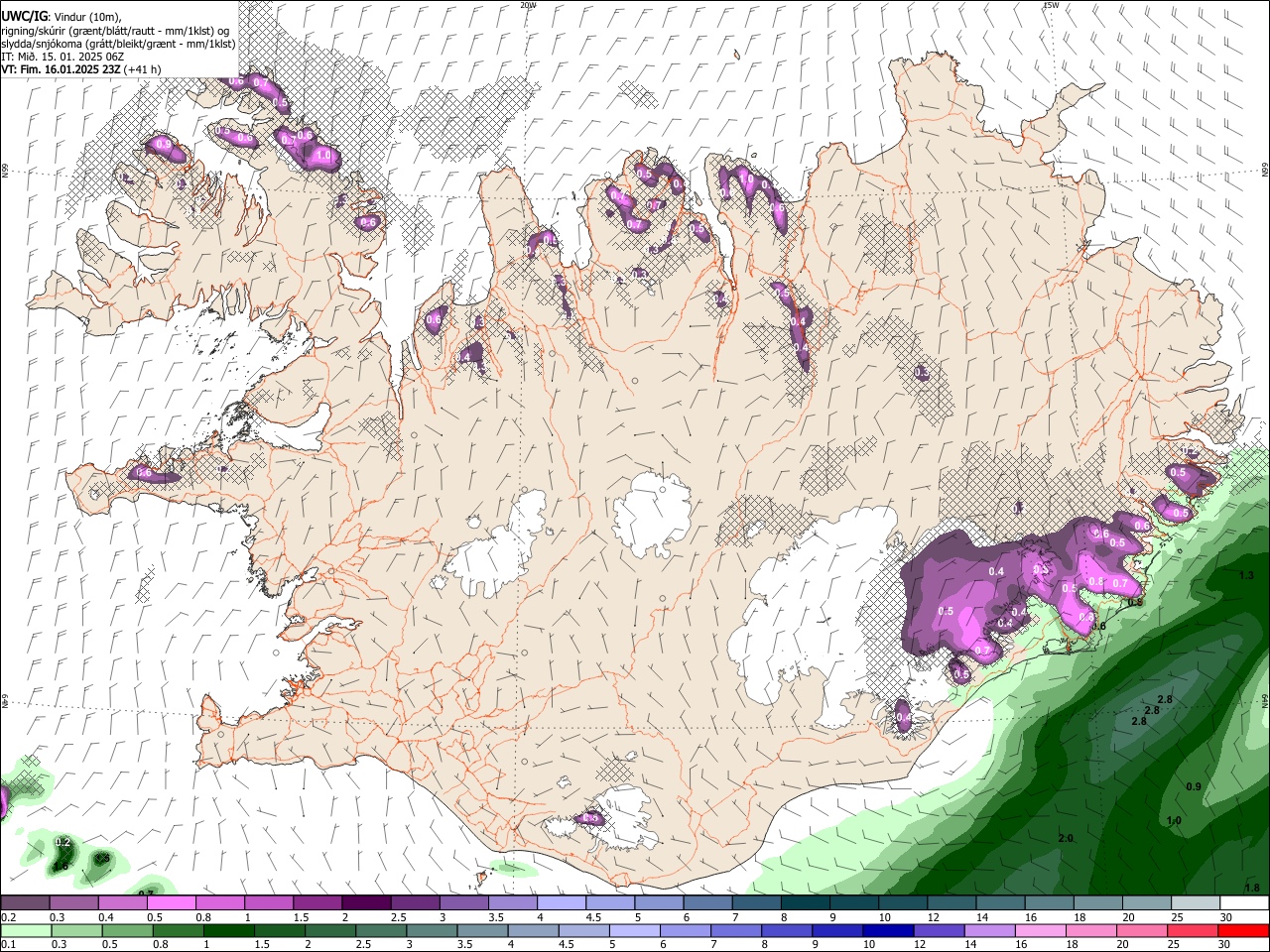
Task: Click the black 2.0 rainfall value offshore
Action: 1066,839
